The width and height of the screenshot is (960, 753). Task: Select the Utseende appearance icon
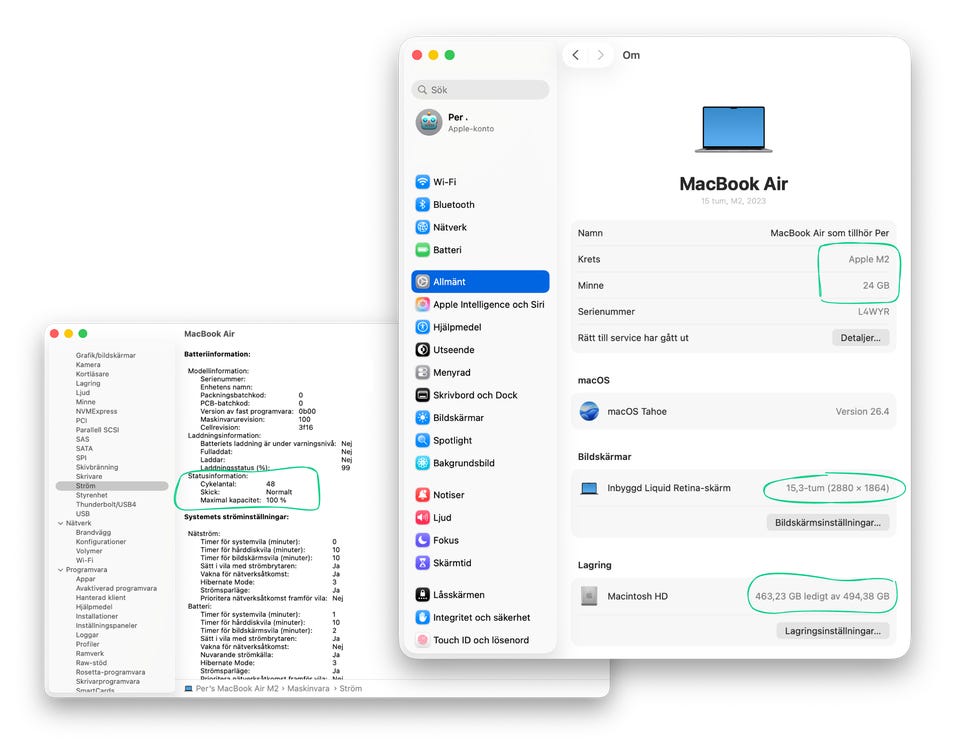pos(422,350)
